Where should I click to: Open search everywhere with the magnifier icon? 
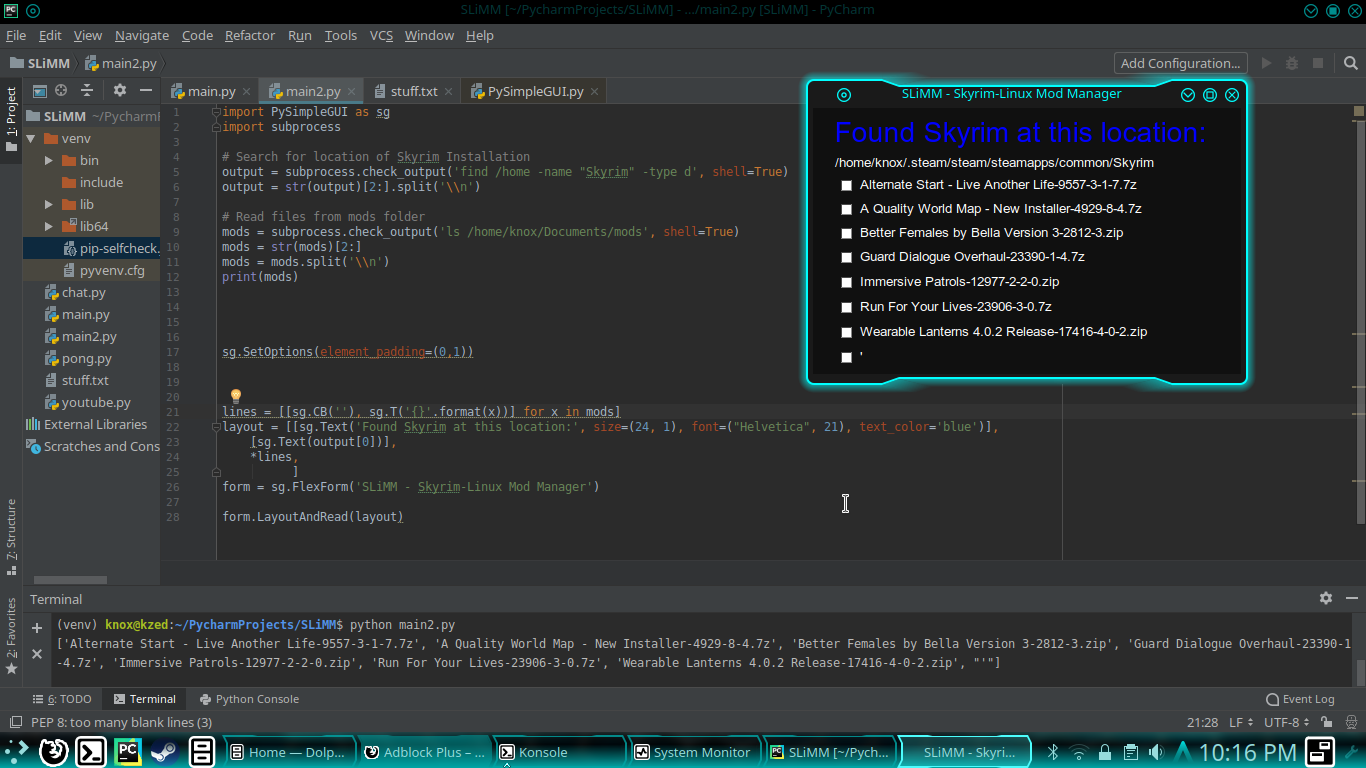pyautogui.click(x=1351, y=62)
